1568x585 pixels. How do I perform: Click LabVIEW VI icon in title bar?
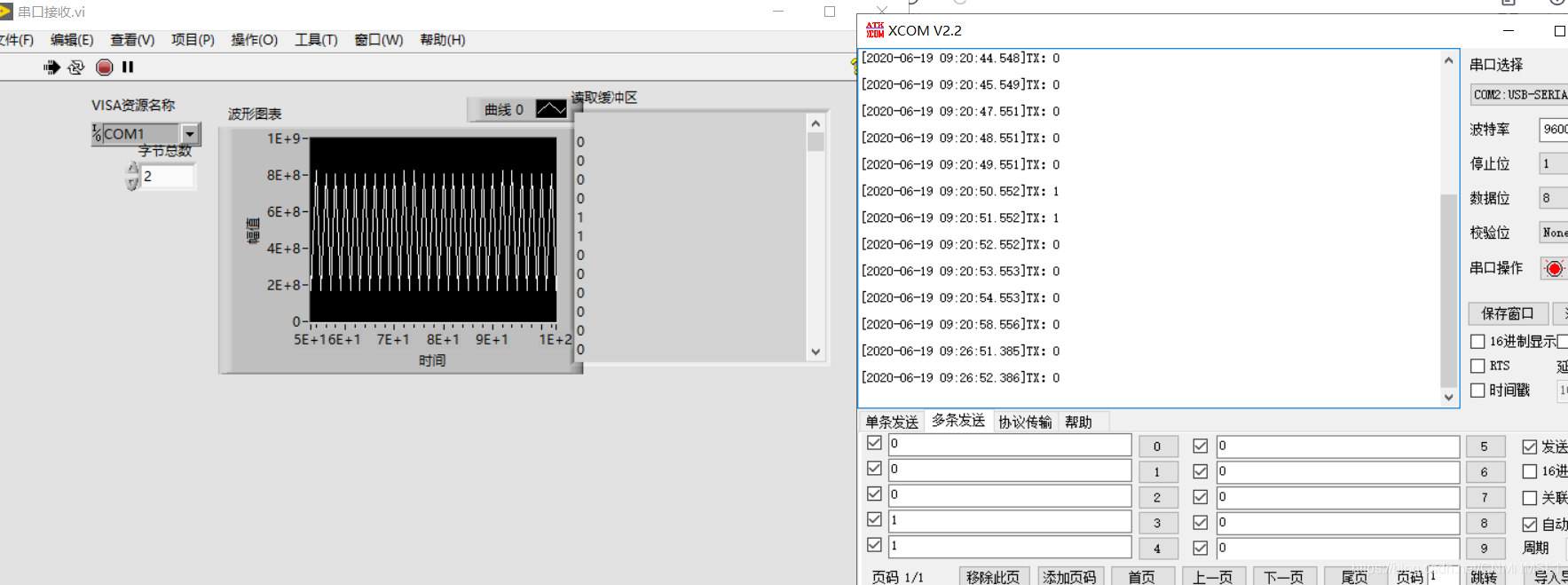pos(5,12)
